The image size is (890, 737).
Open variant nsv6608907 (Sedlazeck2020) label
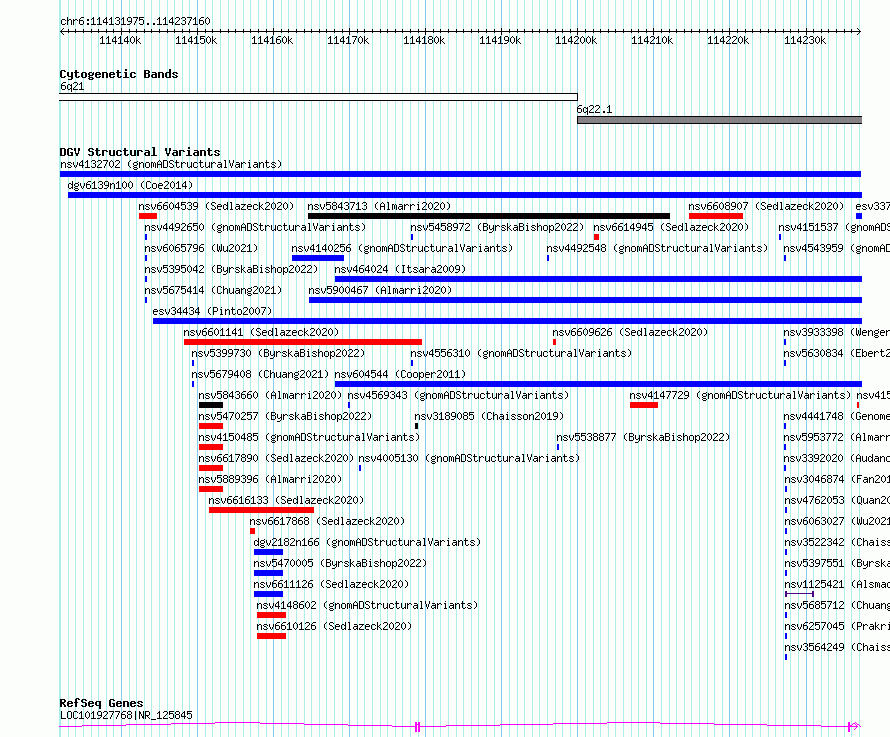pyautogui.click(x=766, y=206)
